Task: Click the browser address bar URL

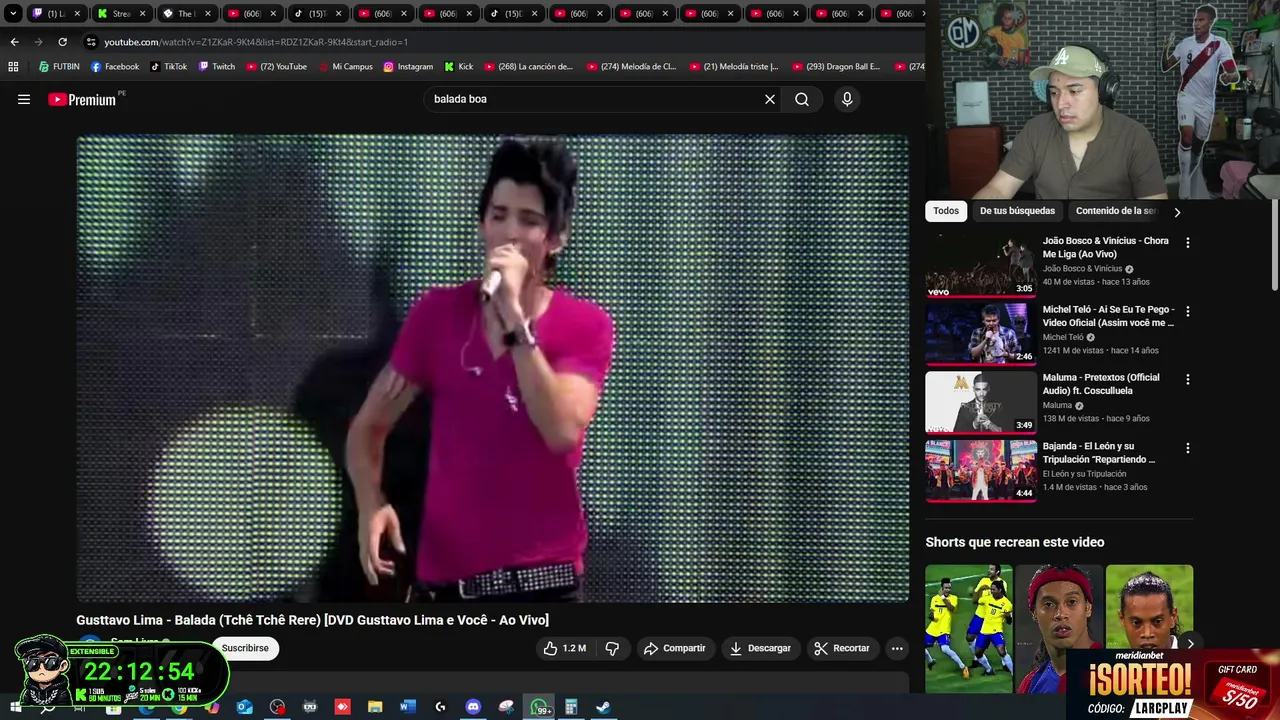Action: point(256,42)
